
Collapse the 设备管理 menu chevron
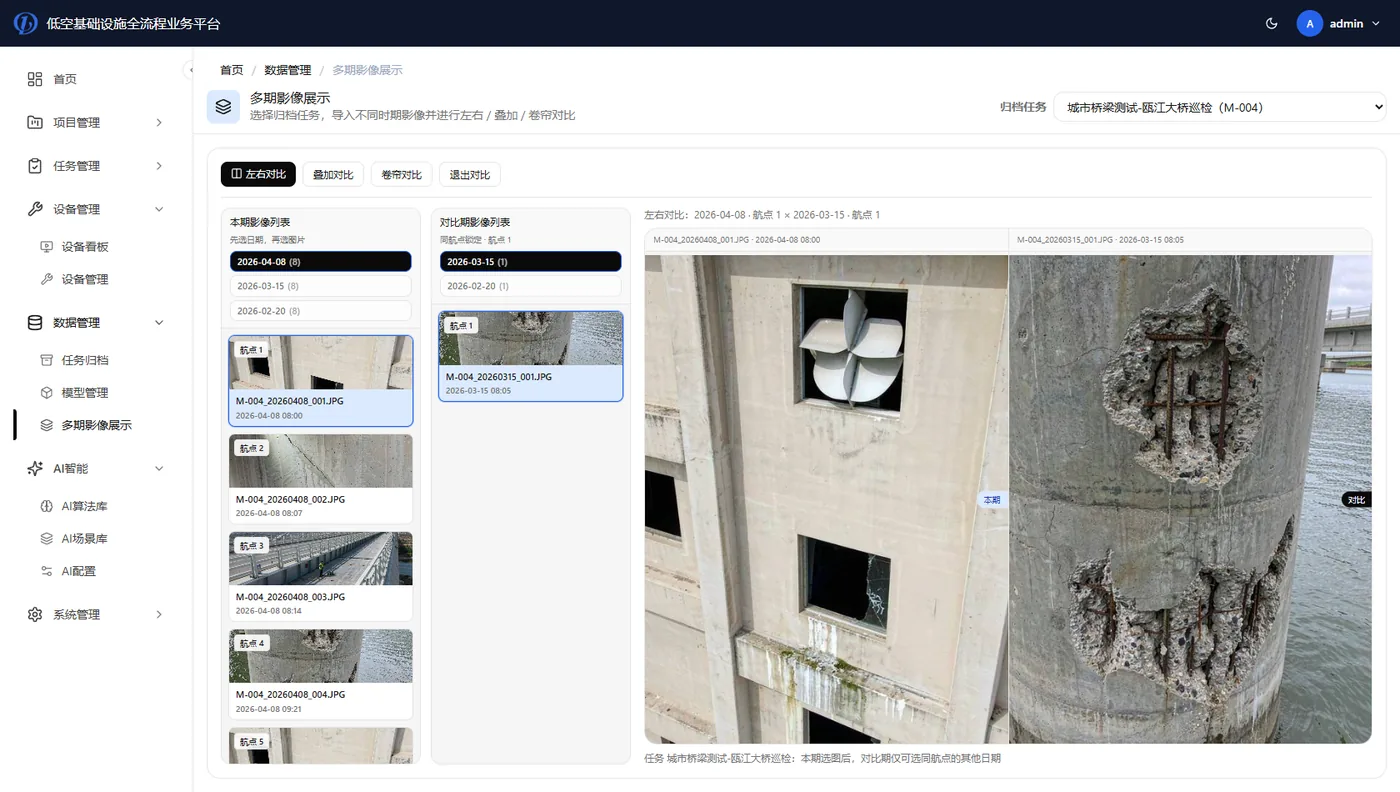[x=159, y=209]
